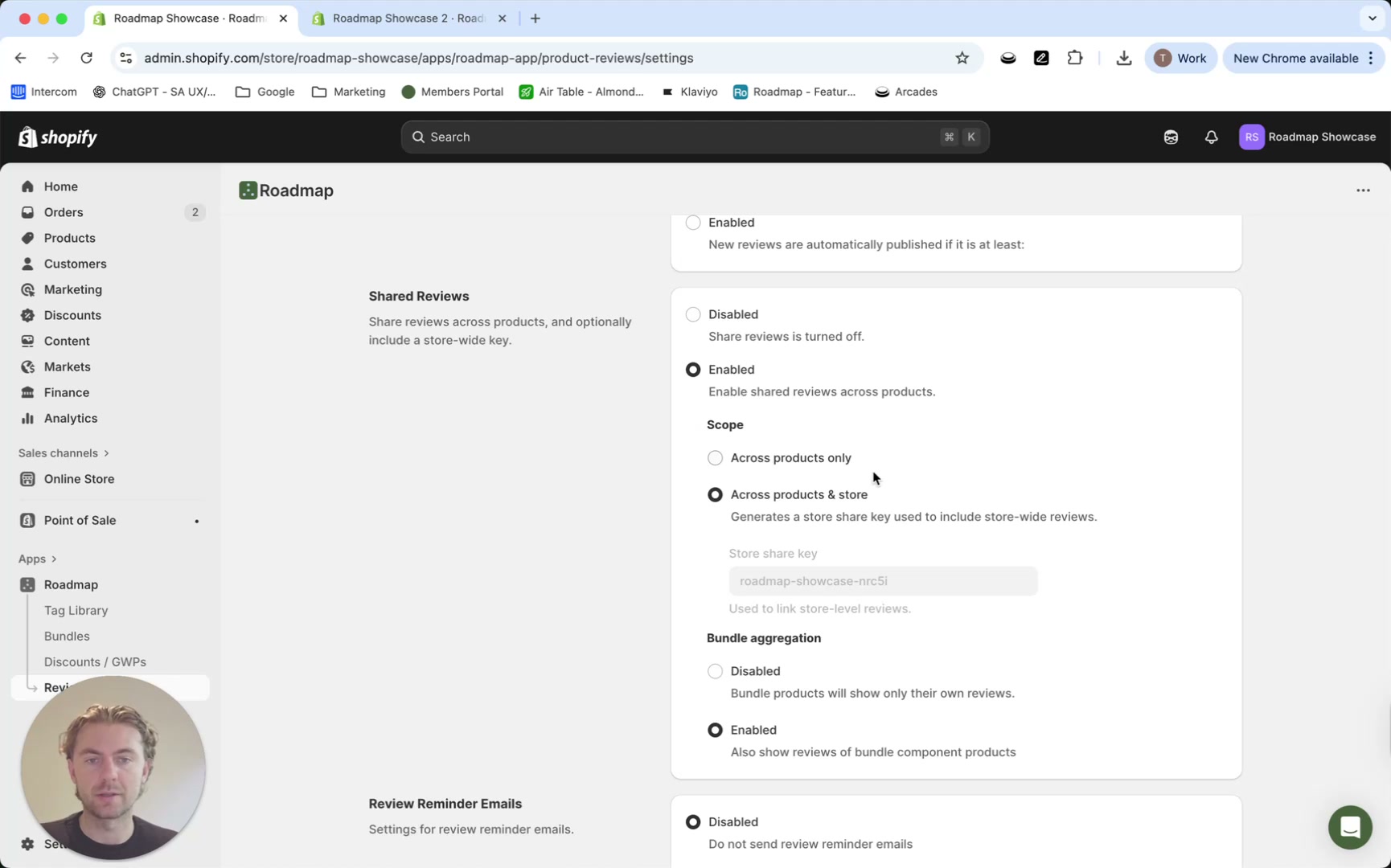Open the Discounts section
Image resolution: width=1391 pixels, height=868 pixels.
72,315
